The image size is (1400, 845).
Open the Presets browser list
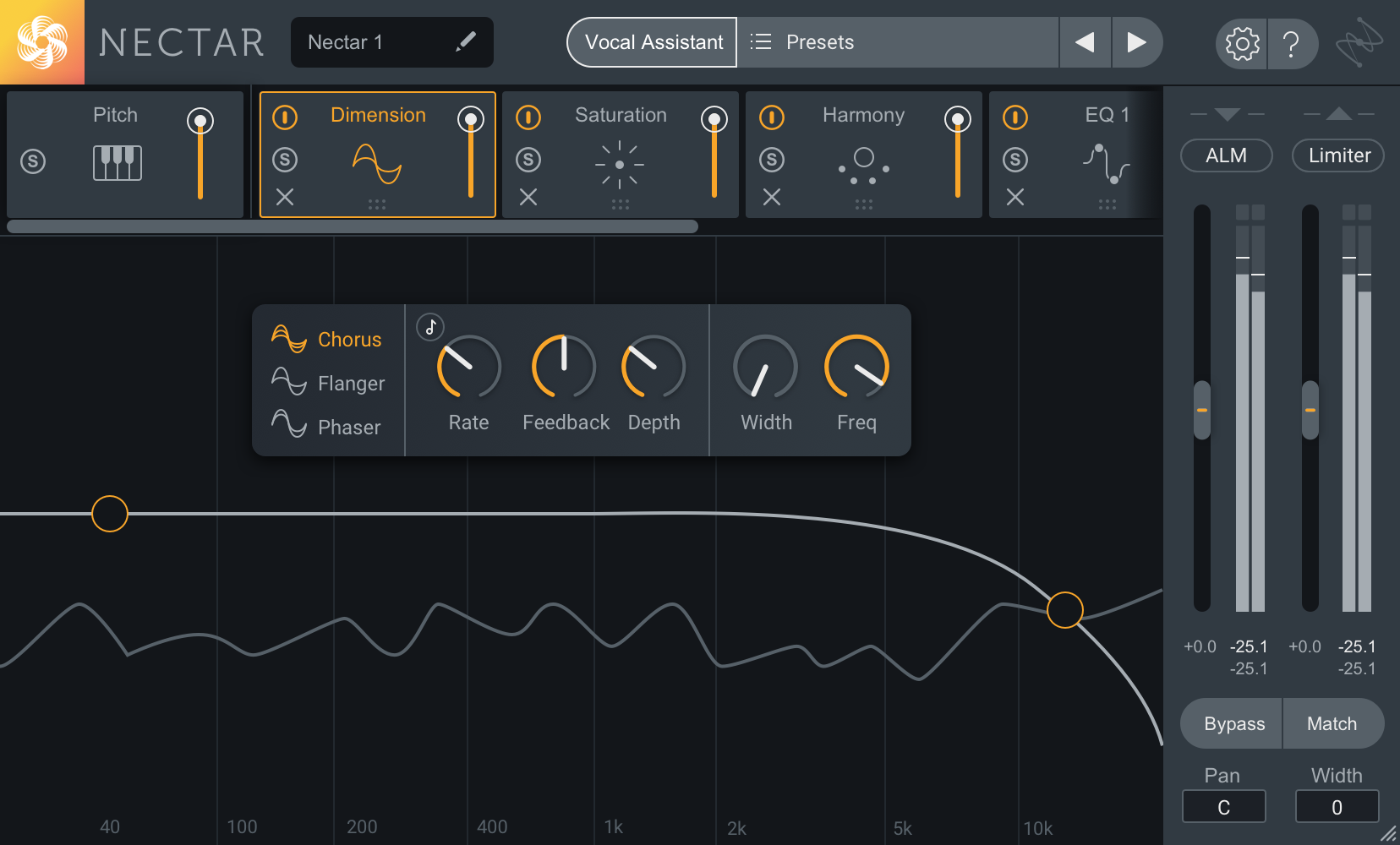(x=896, y=42)
